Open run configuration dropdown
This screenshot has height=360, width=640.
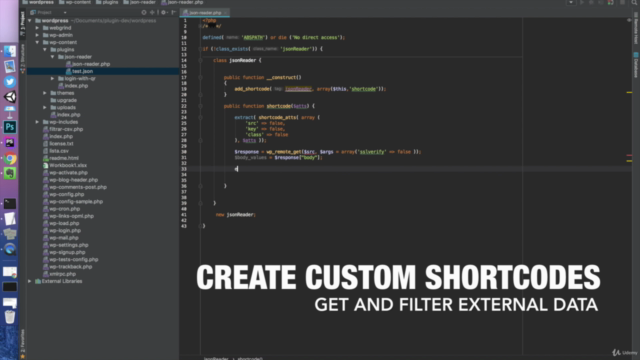tap(571, 2)
